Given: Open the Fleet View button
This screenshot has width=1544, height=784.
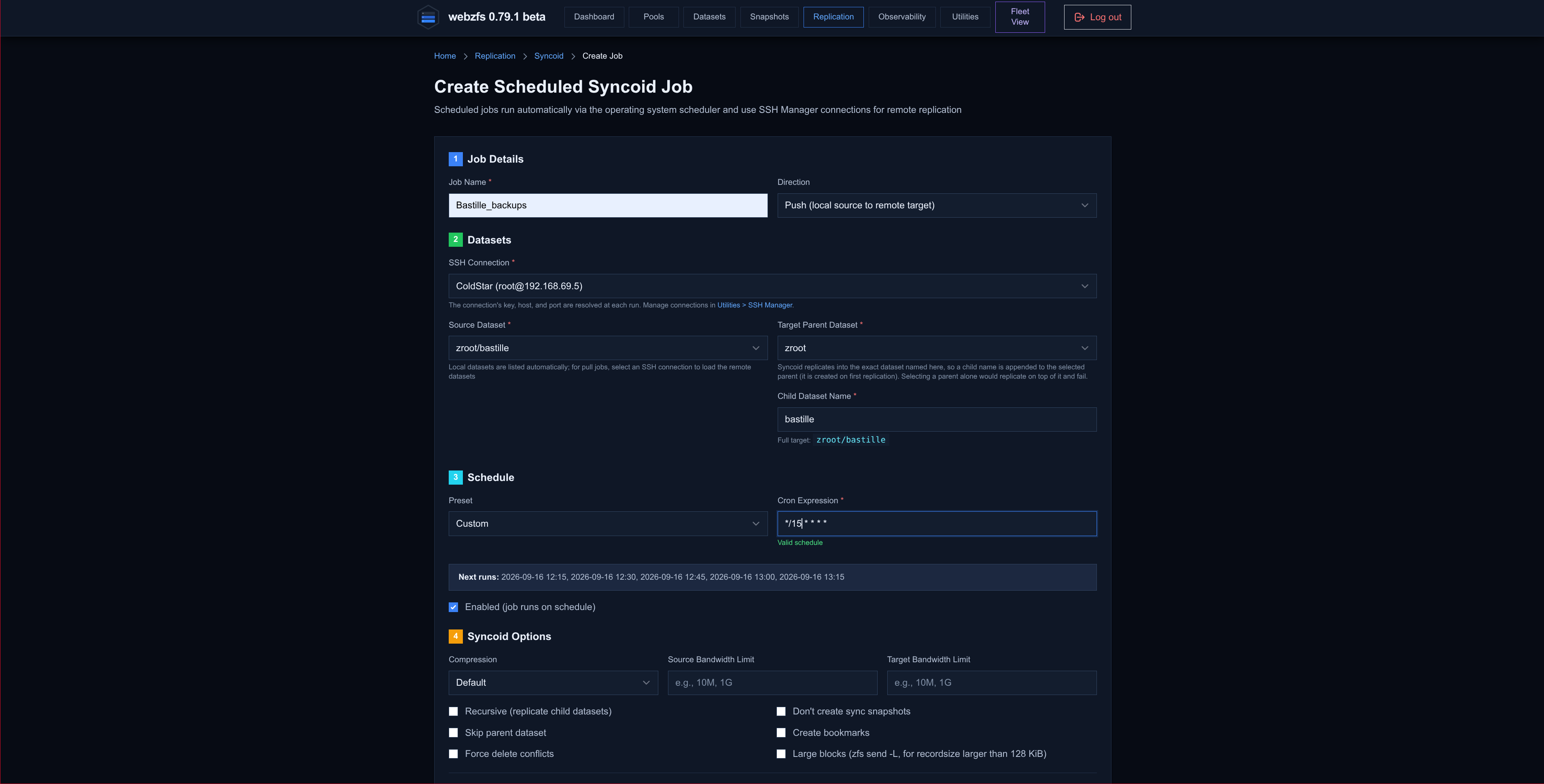Looking at the screenshot, I should pos(1020,17).
